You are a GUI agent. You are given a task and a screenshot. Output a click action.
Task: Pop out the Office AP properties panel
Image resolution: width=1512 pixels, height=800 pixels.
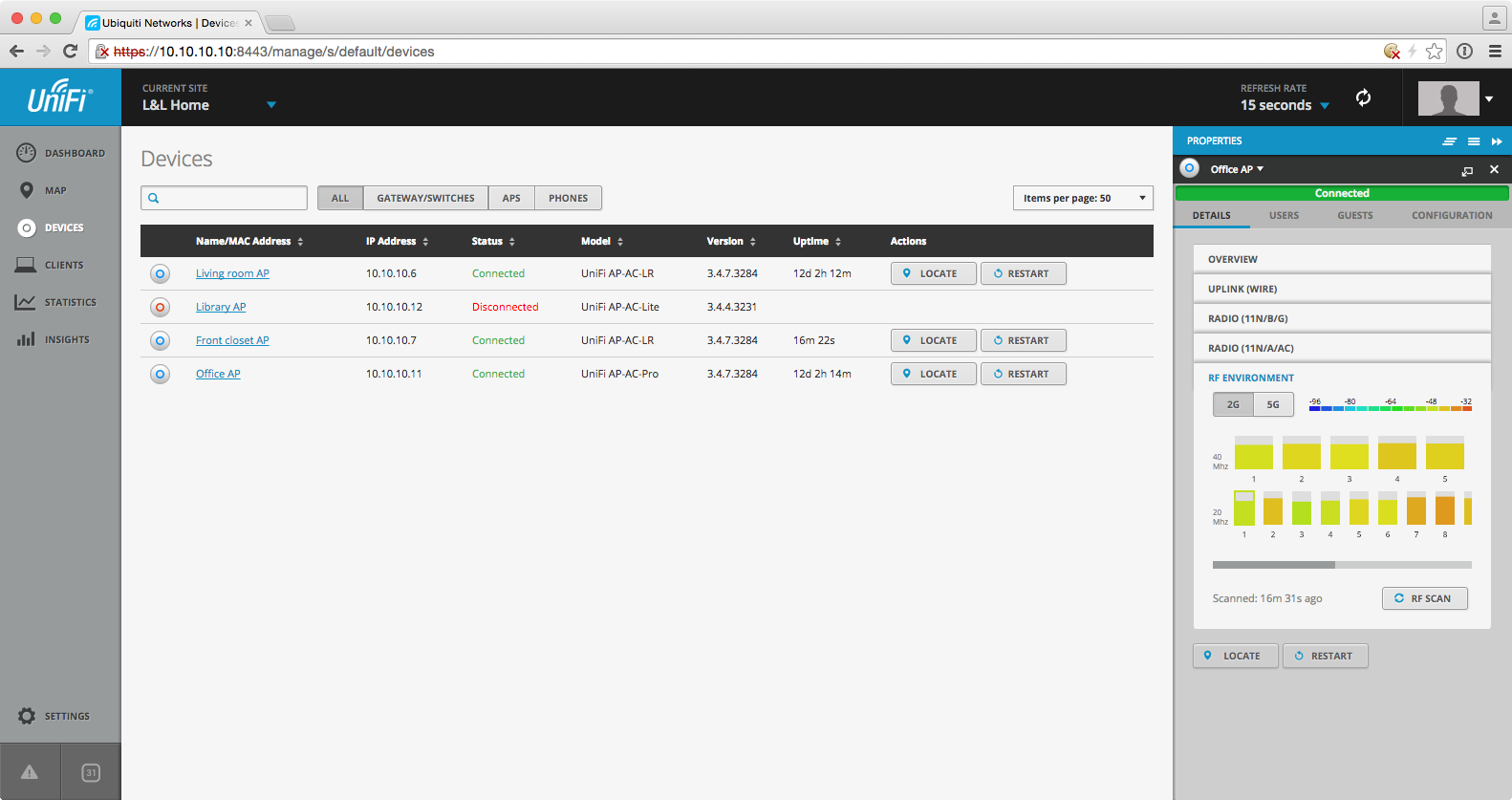(1467, 170)
